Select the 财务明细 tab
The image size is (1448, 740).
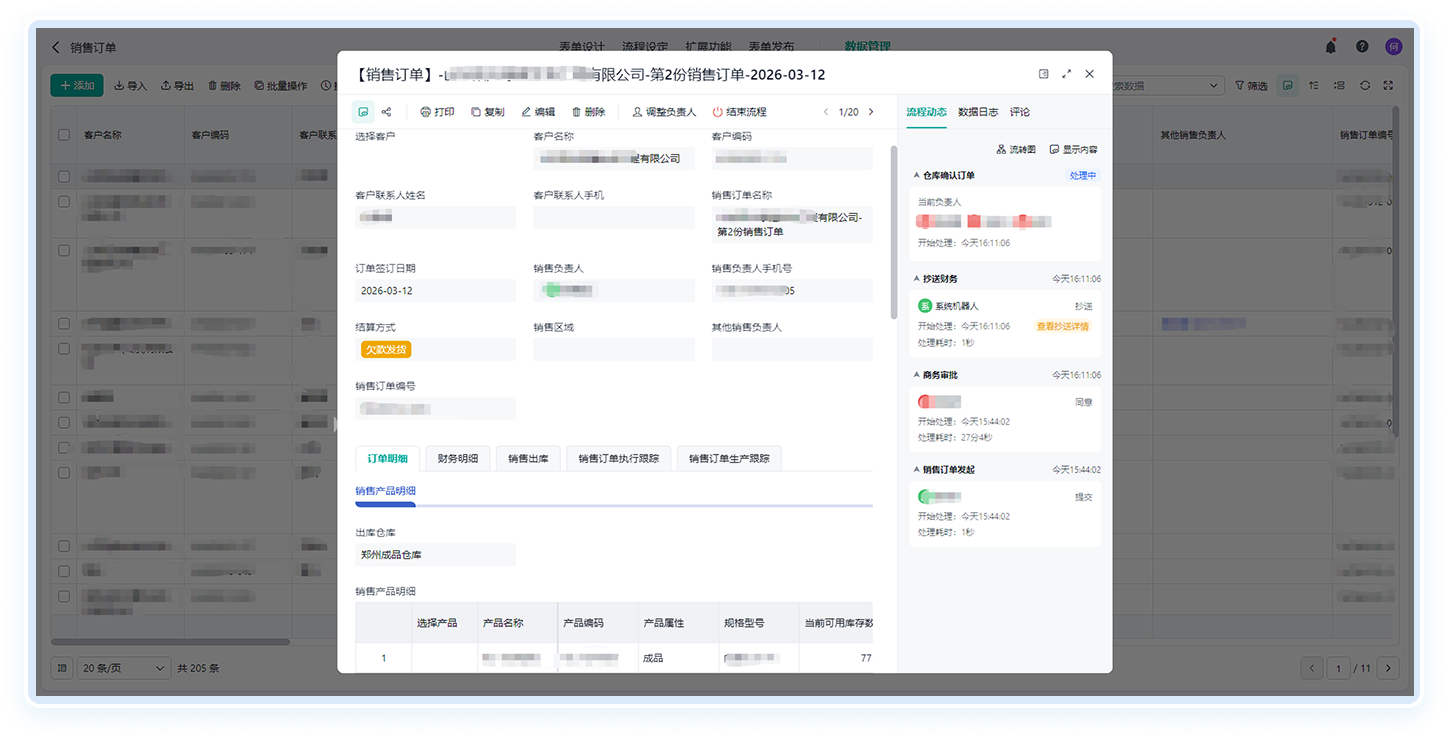pyautogui.click(x=458, y=459)
